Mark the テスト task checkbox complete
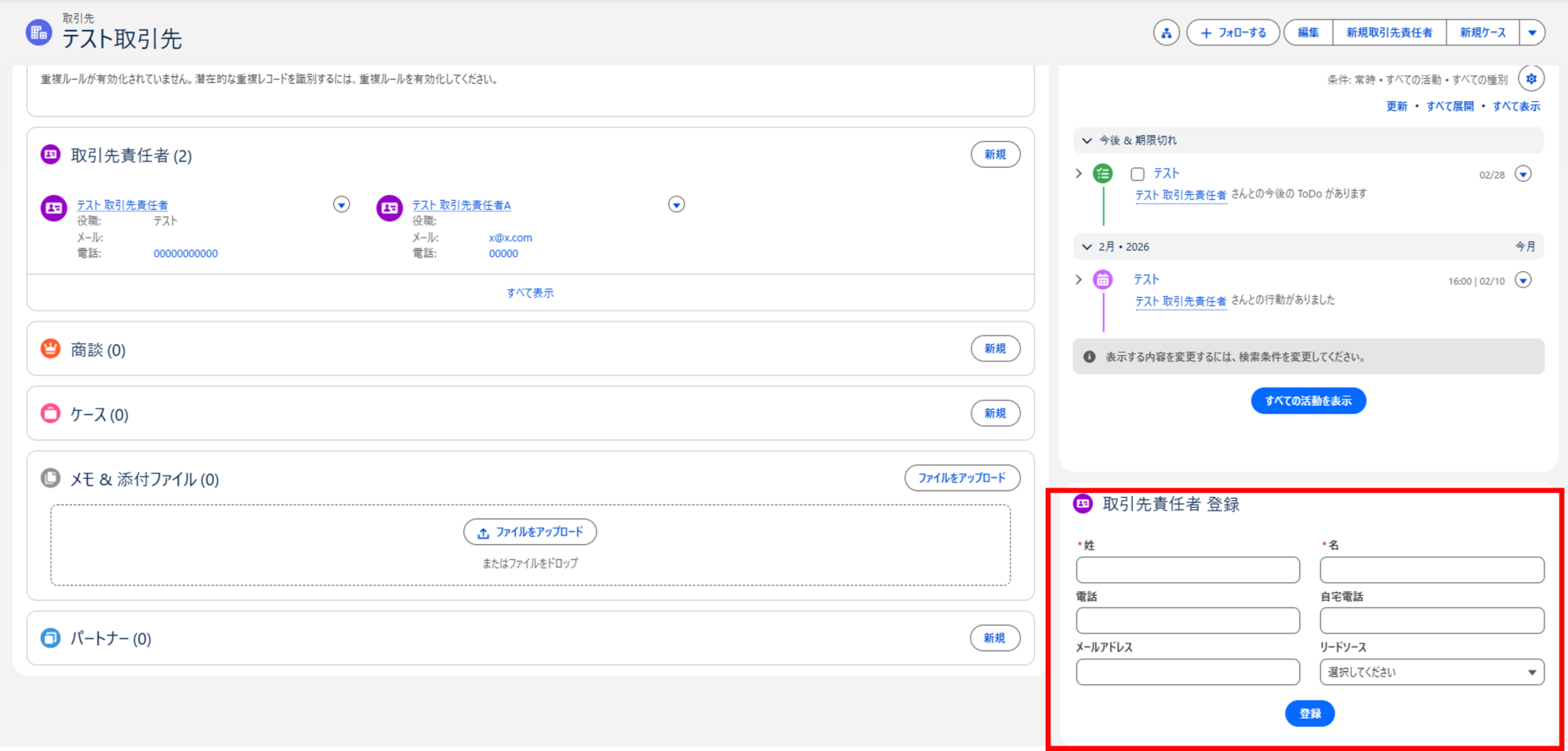The width and height of the screenshot is (1568, 751). tap(1138, 174)
